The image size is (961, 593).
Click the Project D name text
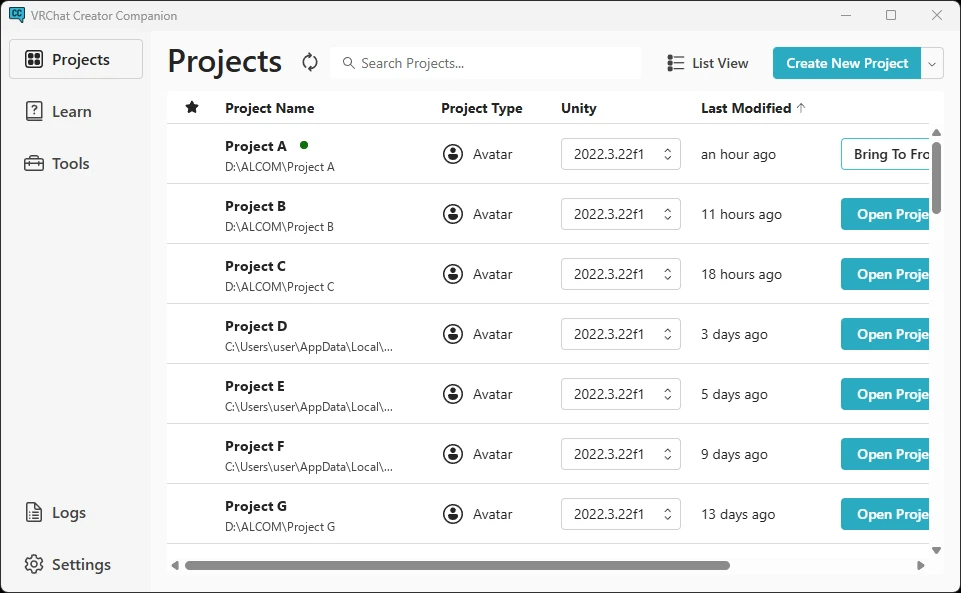click(x=256, y=327)
